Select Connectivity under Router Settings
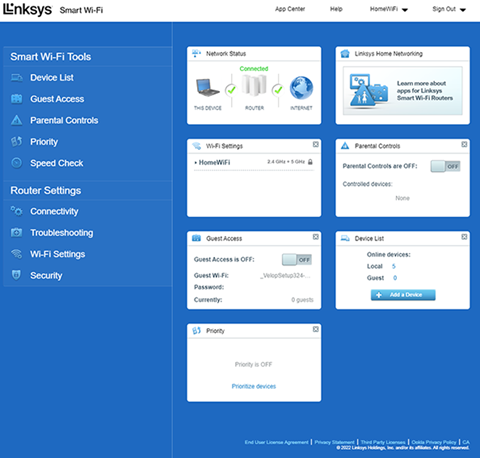Screen dimensions: 480x458 click(x=54, y=211)
